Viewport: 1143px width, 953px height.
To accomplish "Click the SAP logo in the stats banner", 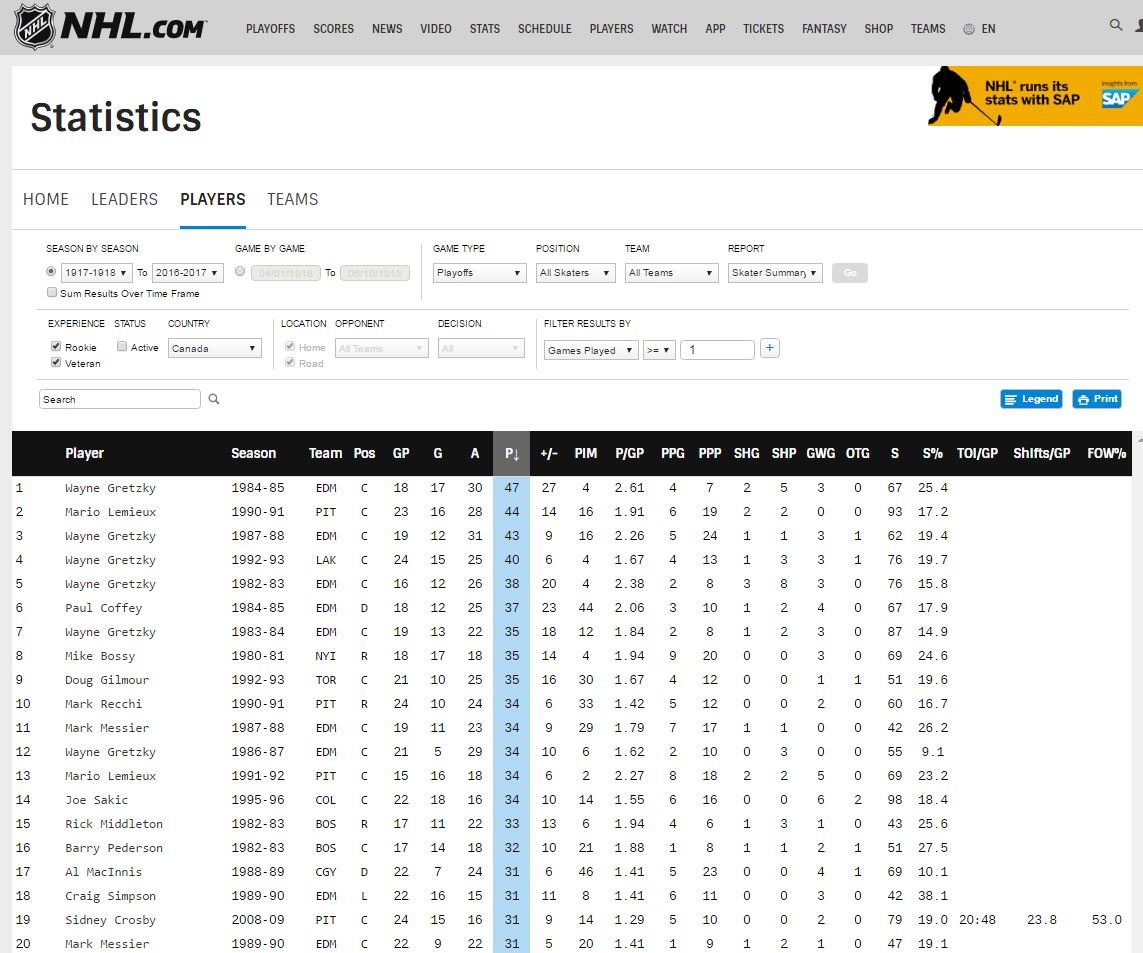I will (1117, 96).
